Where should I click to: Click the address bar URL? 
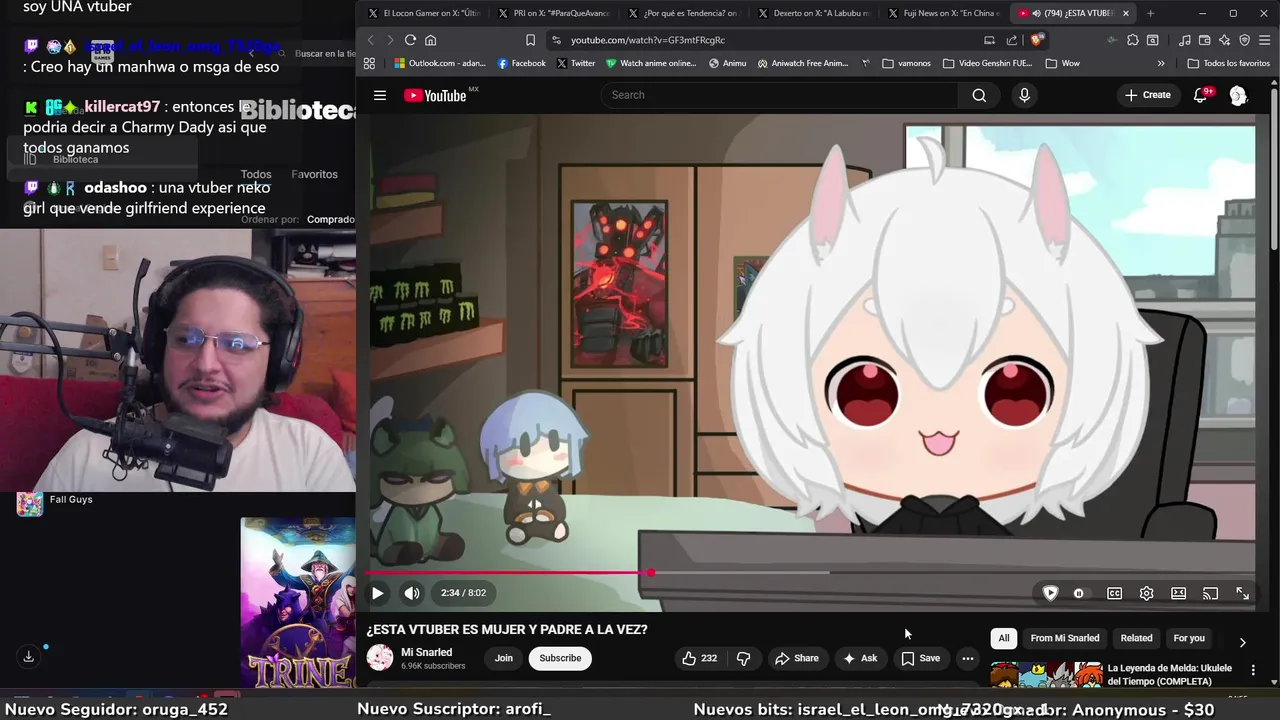click(648, 40)
